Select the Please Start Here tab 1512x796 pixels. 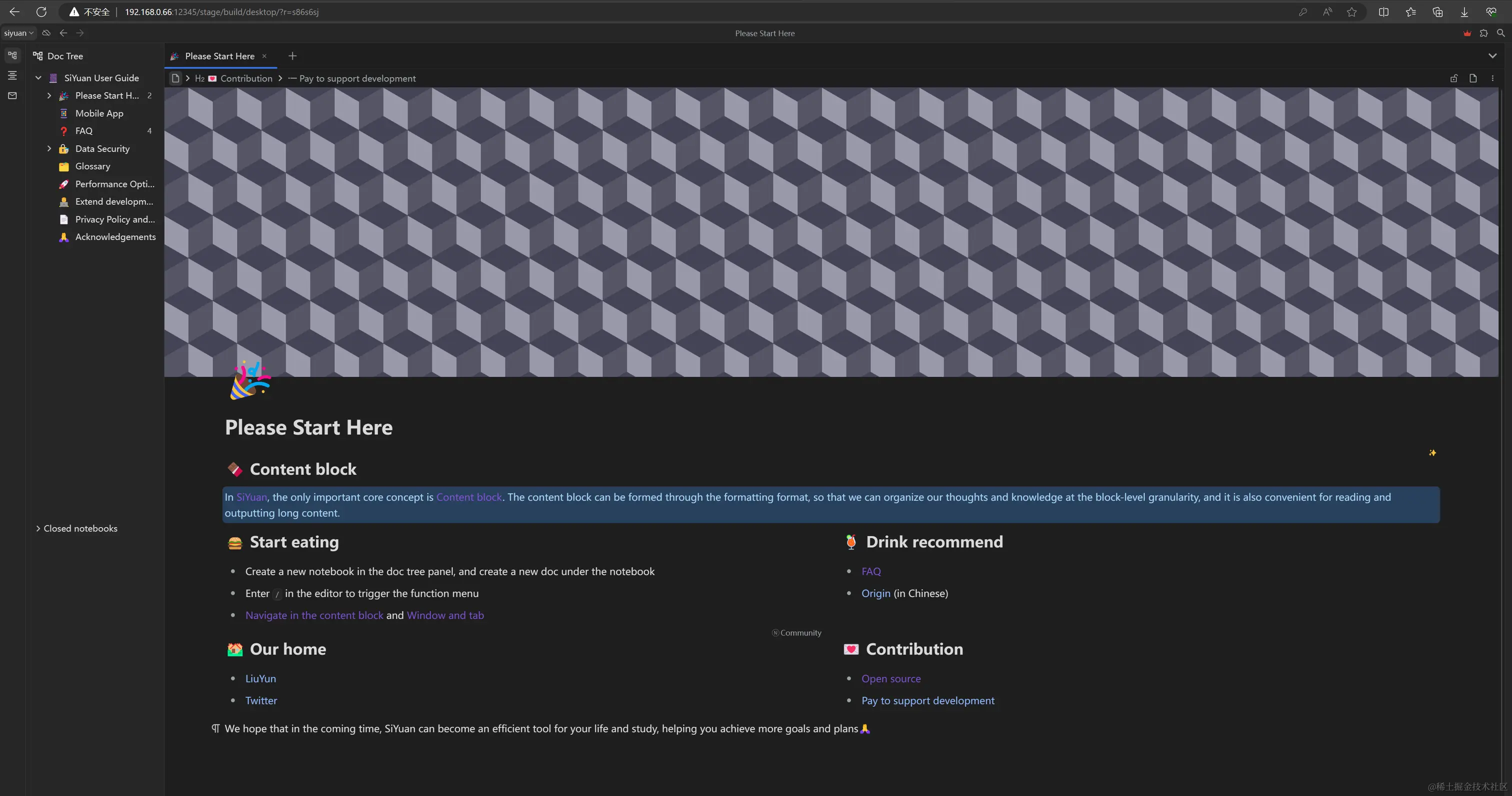point(219,56)
